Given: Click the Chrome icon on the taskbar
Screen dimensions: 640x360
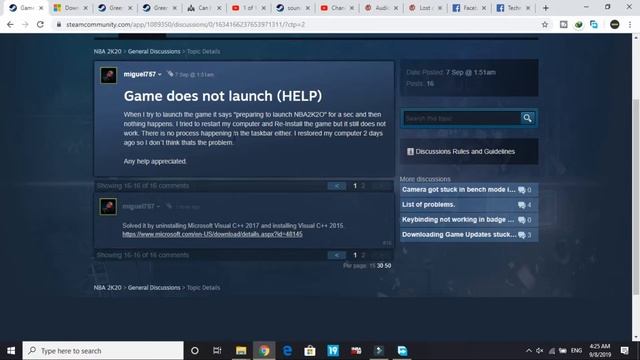Looking at the screenshot, I should 264,351.
